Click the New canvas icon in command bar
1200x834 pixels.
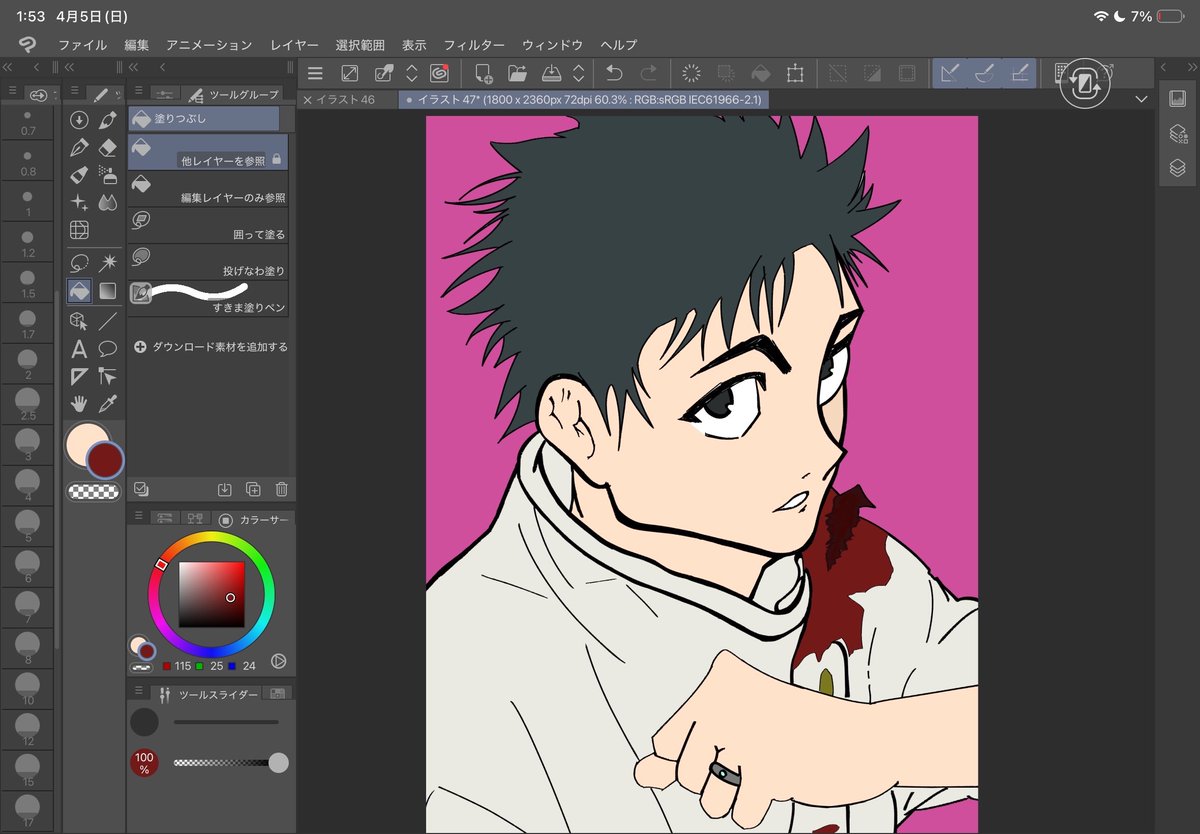pos(483,73)
